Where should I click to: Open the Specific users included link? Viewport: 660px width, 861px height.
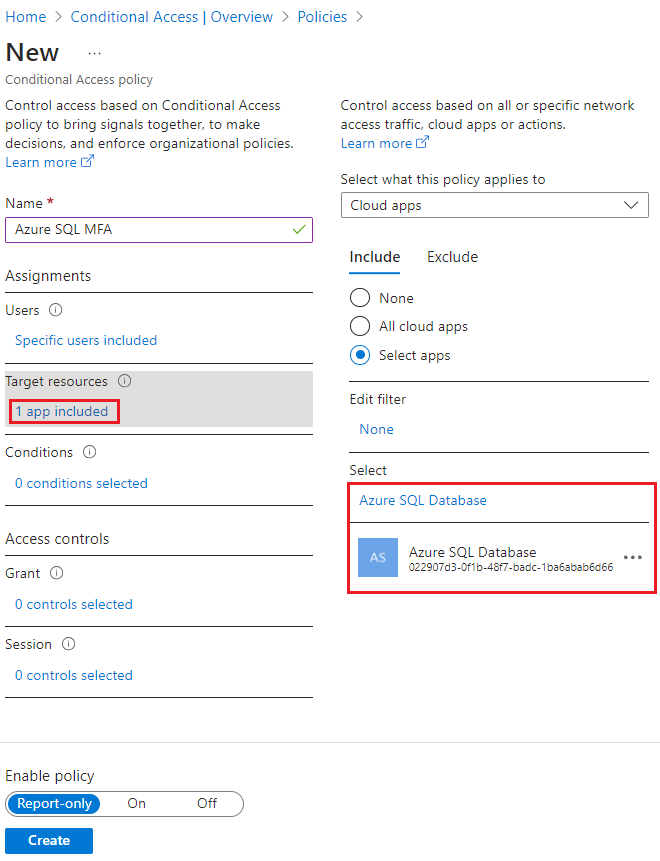tap(86, 340)
